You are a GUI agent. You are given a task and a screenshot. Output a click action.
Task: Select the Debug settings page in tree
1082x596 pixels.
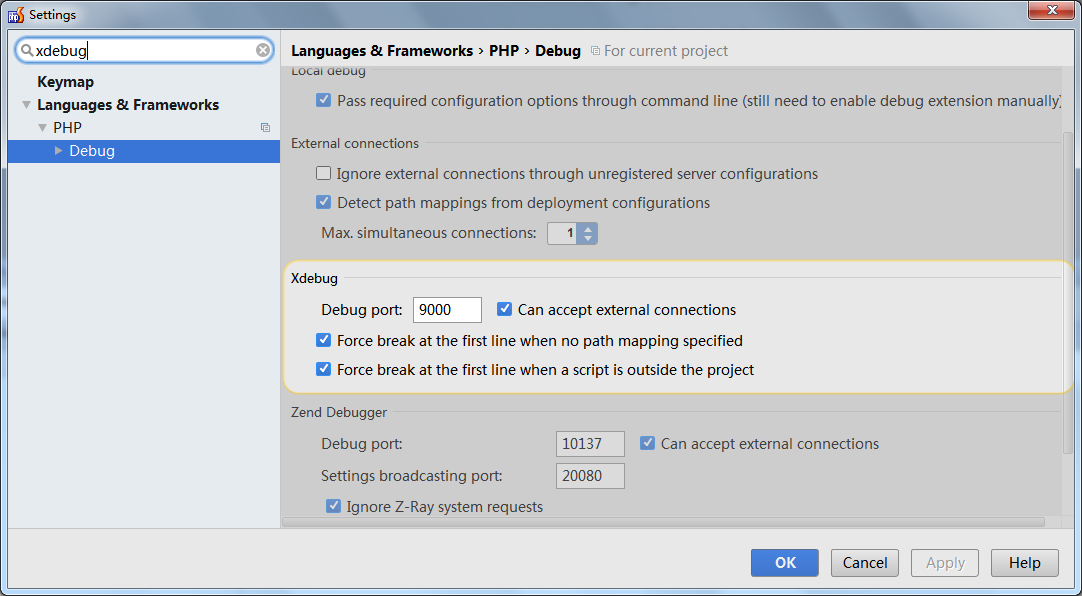pyautogui.click(x=92, y=151)
